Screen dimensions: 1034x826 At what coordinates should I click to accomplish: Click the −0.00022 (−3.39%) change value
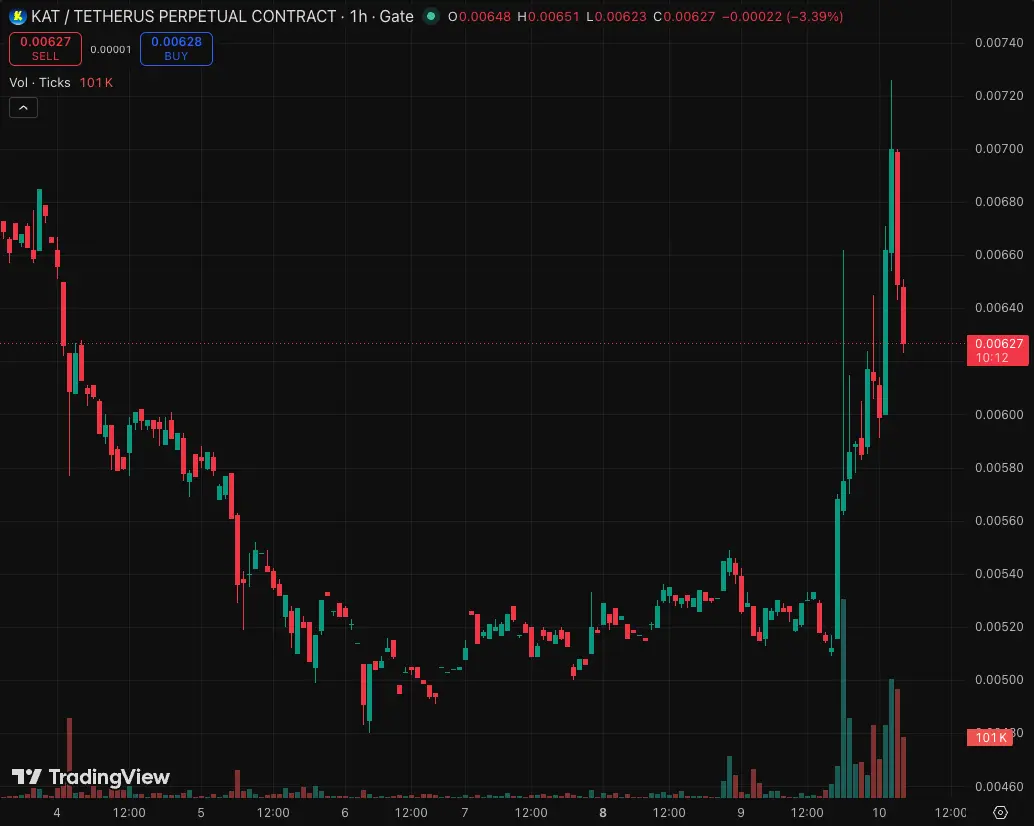pos(783,16)
